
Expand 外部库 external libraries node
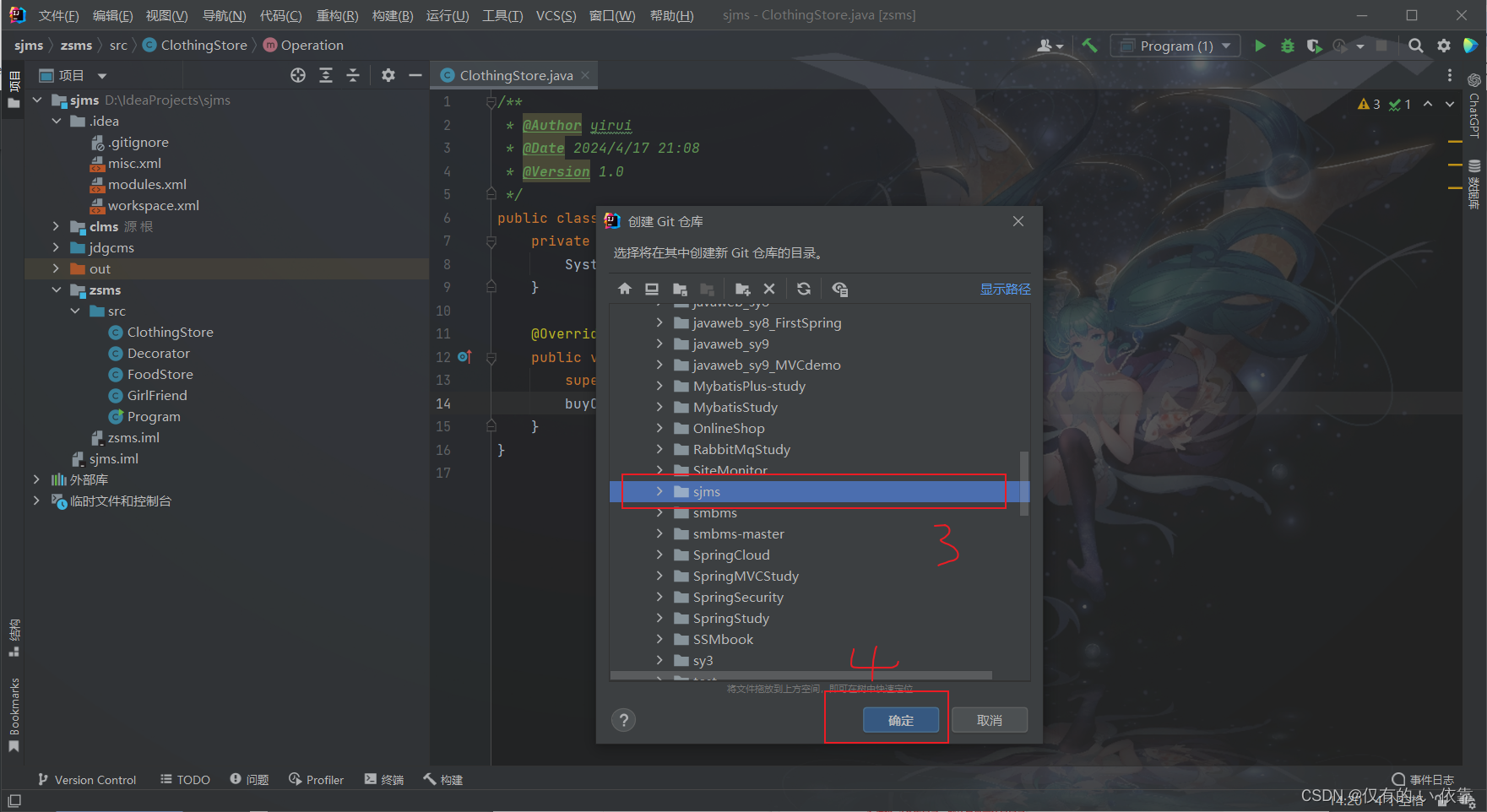[x=36, y=479]
